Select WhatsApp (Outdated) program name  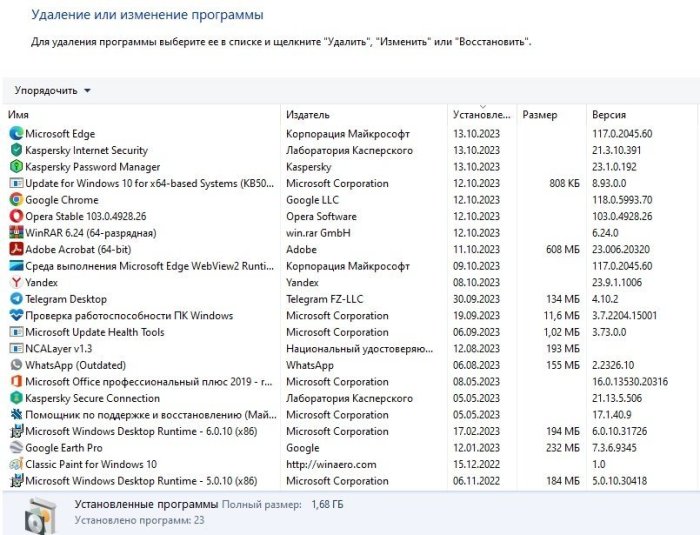75,365
